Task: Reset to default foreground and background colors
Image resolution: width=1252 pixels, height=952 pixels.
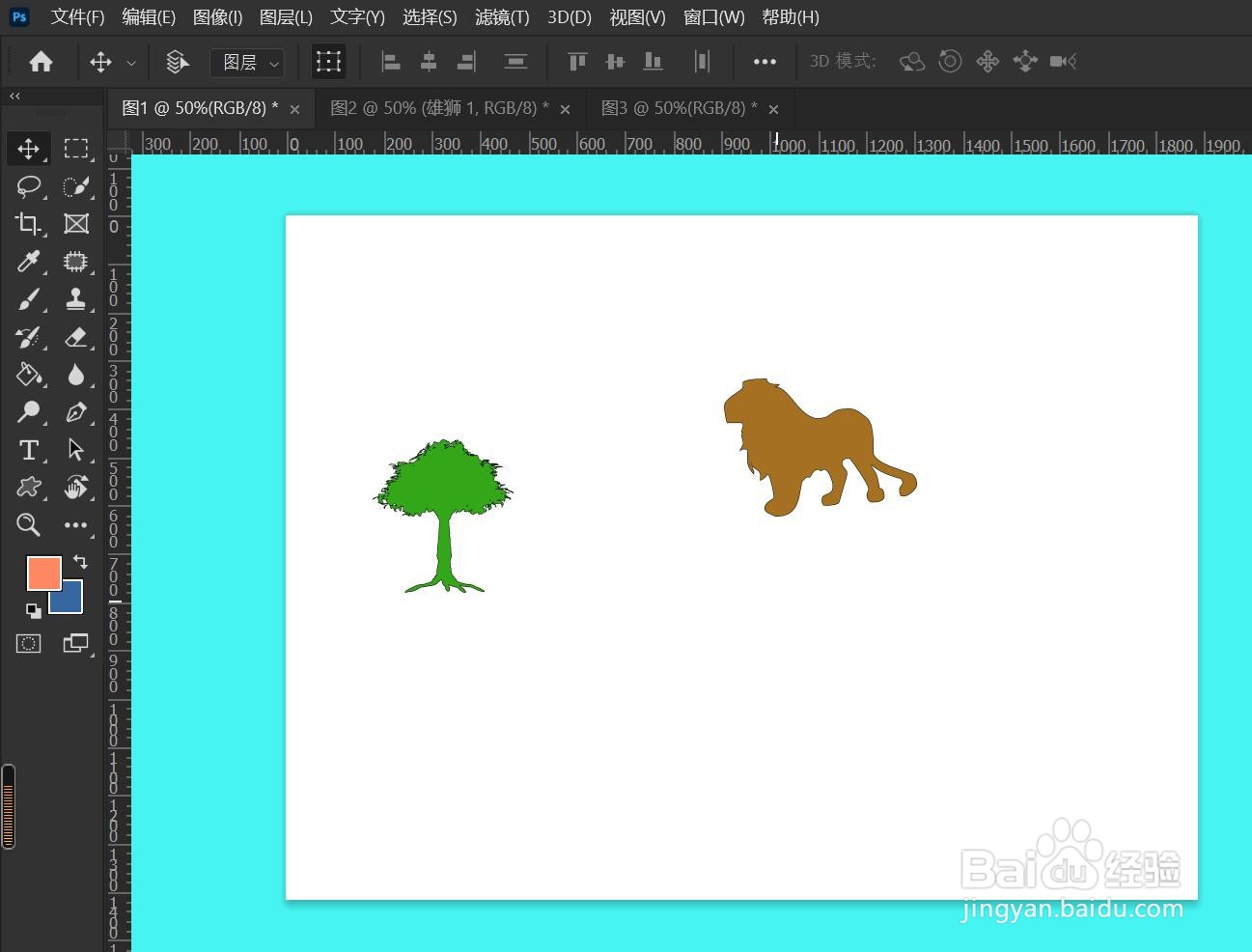Action: 33,610
